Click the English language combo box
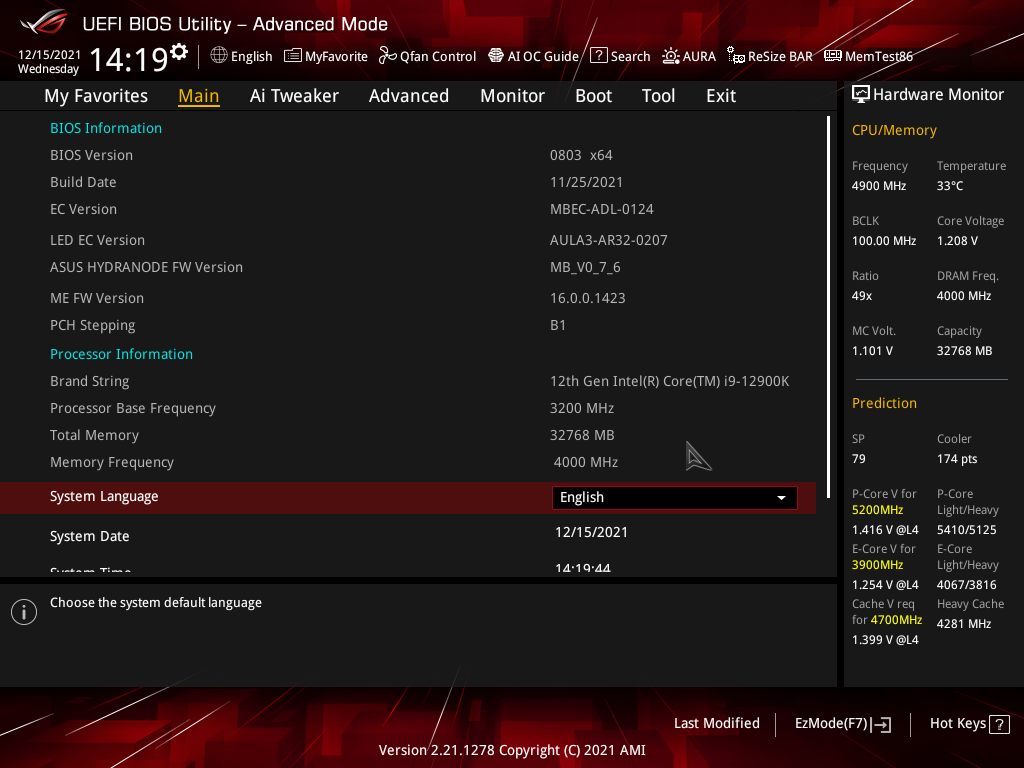The height and width of the screenshot is (768, 1024). tap(675, 498)
